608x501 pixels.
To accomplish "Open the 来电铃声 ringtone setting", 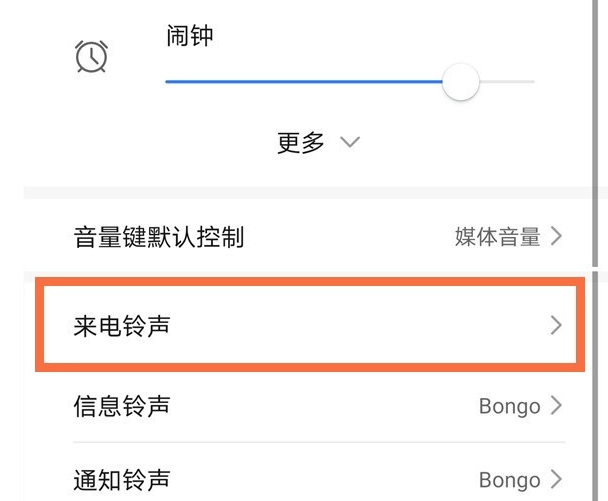I will pyautogui.click(x=122, y=325).
